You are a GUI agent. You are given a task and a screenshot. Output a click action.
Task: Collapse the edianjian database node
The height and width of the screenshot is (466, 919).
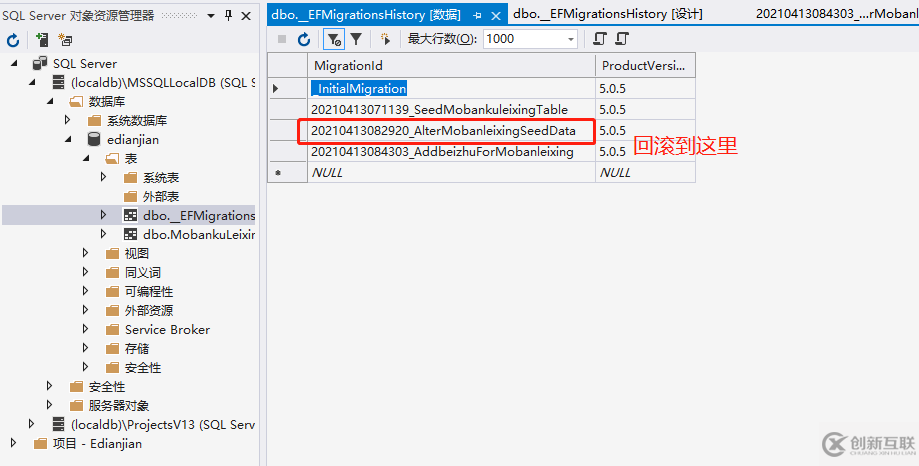[x=69, y=140]
